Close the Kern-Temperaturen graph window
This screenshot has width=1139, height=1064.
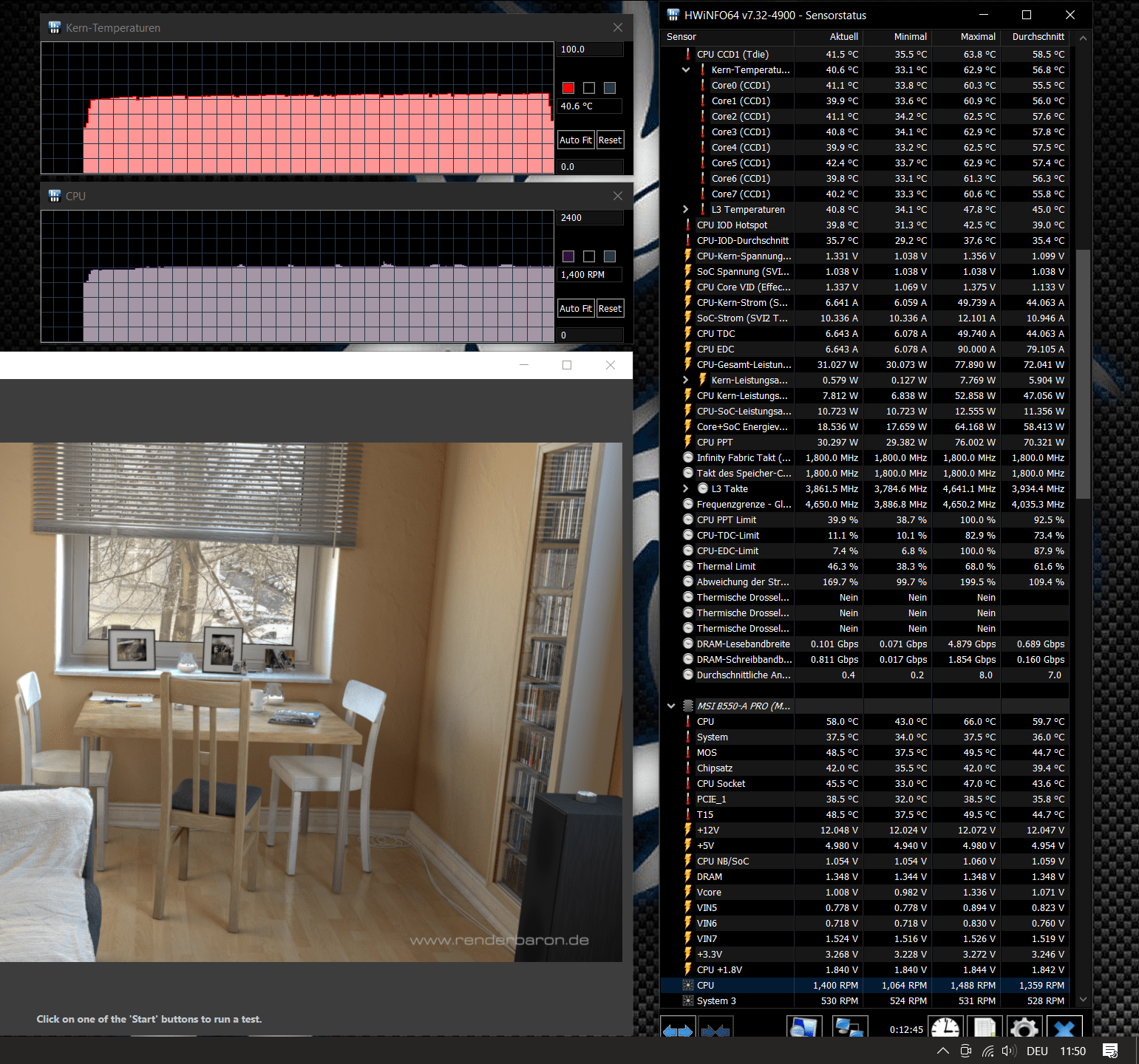tap(618, 27)
